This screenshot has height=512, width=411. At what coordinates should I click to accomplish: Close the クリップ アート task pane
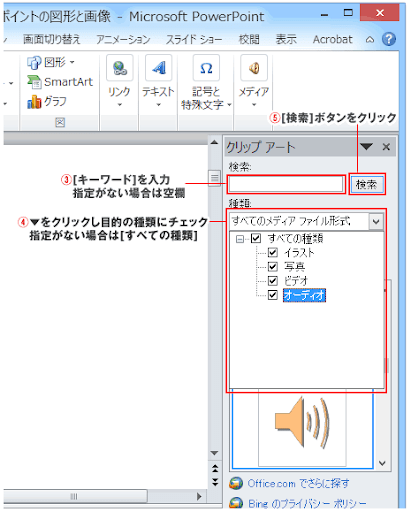[386, 147]
